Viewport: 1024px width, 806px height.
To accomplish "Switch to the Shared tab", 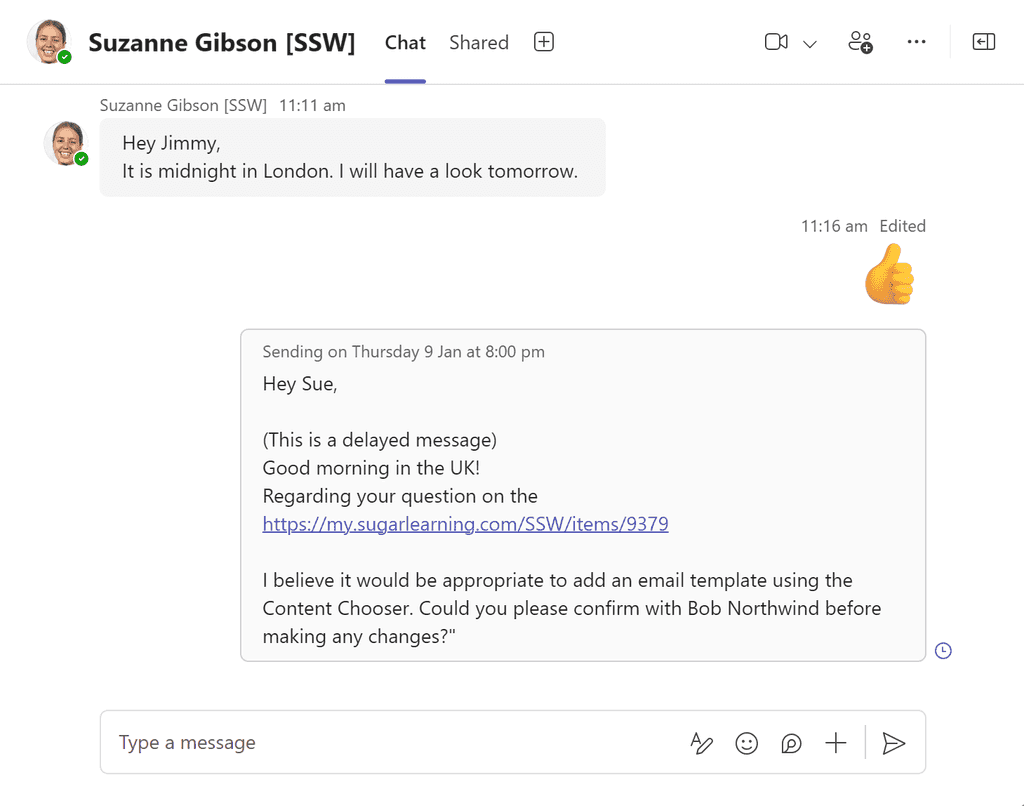I will [x=478, y=42].
